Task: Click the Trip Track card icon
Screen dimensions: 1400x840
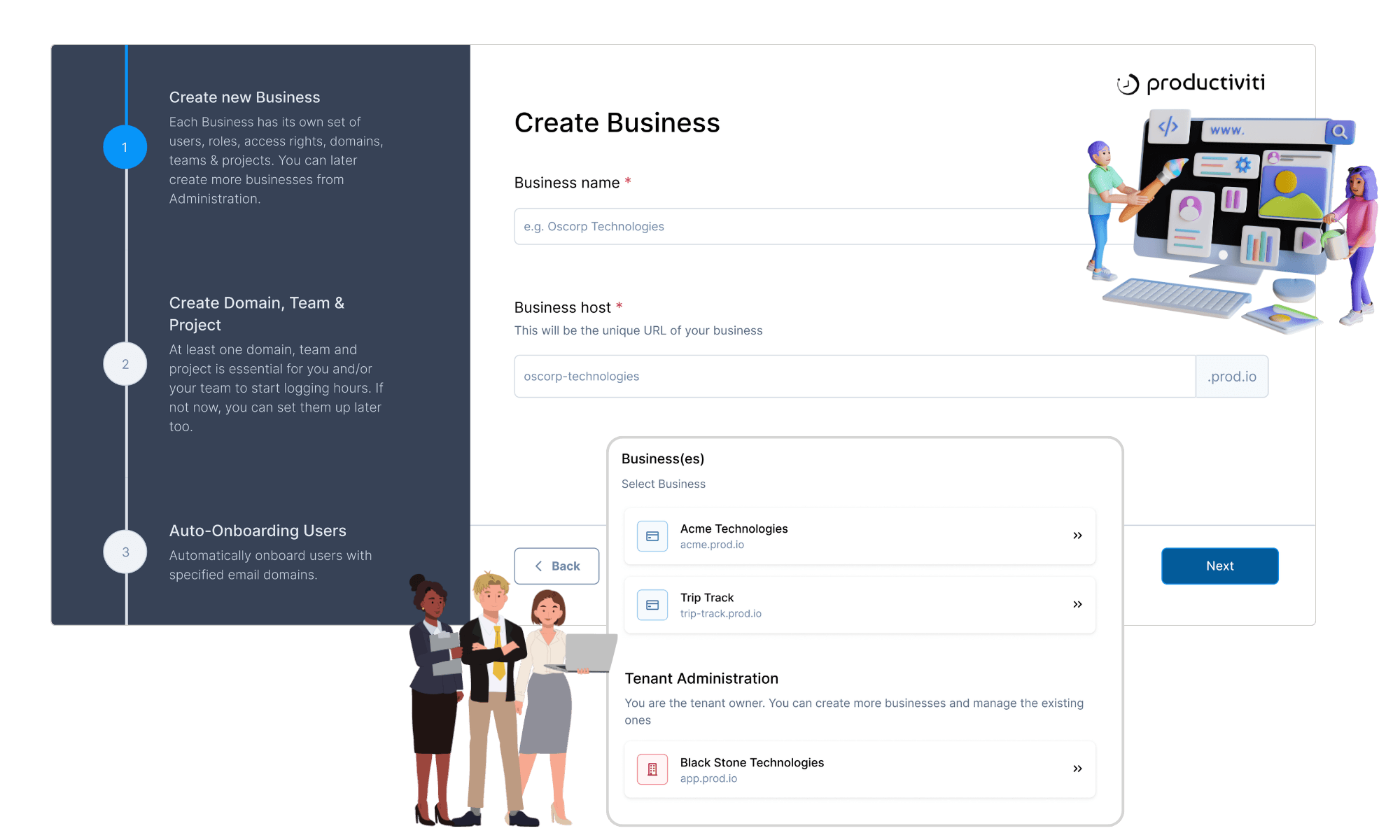Action: [652, 605]
